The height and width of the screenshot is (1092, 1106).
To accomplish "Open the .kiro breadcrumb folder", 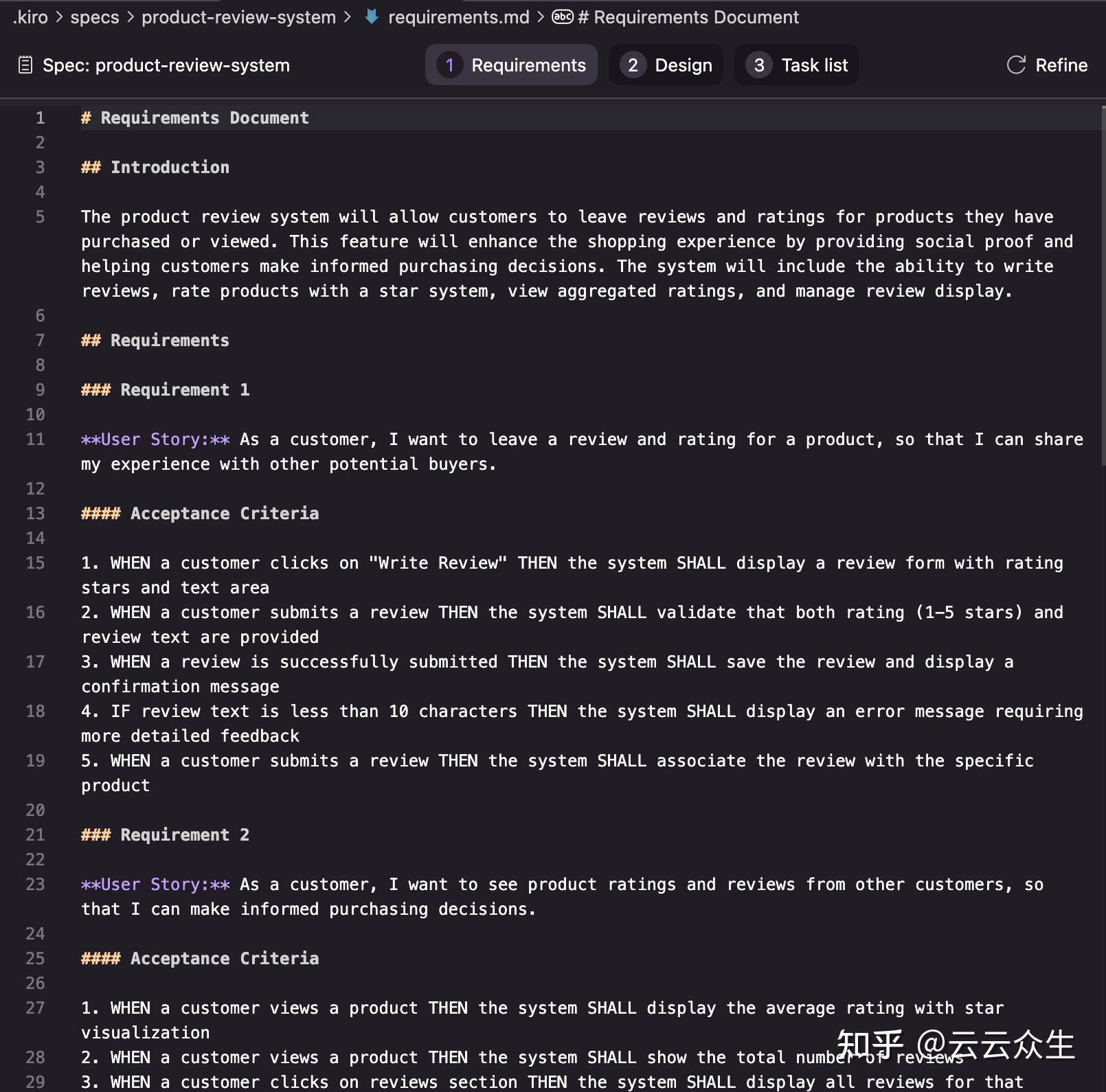I will [x=31, y=17].
